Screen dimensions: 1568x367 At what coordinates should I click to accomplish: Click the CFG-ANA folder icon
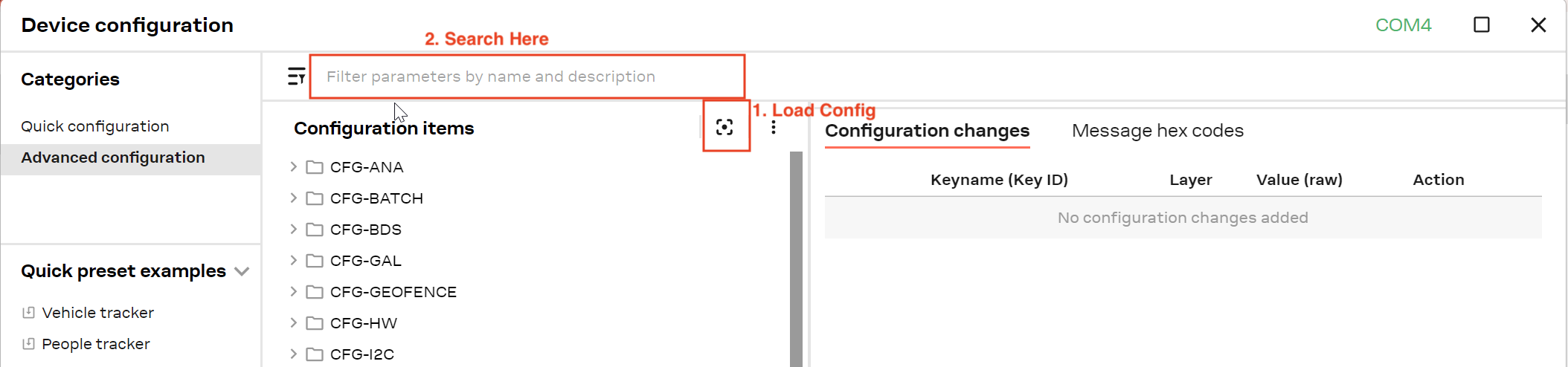click(x=315, y=167)
